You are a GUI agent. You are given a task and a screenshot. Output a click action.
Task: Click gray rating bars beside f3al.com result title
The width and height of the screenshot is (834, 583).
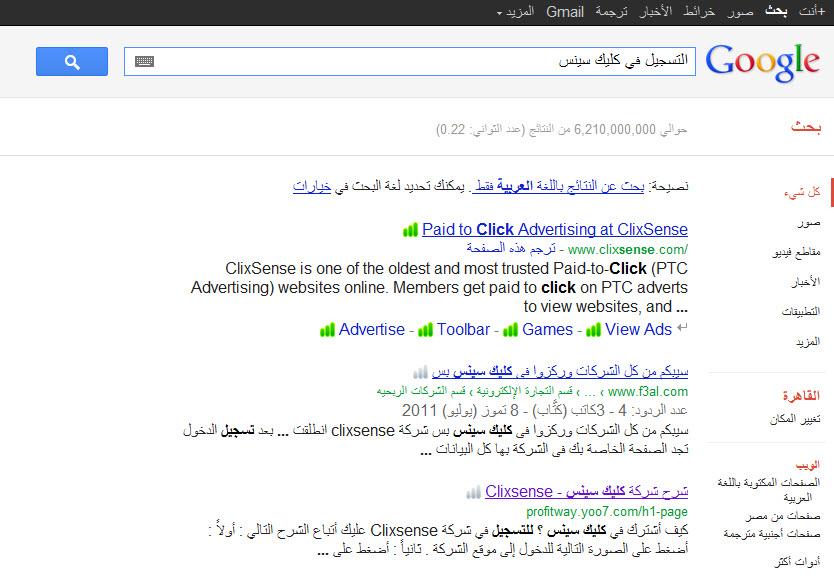pos(420,371)
